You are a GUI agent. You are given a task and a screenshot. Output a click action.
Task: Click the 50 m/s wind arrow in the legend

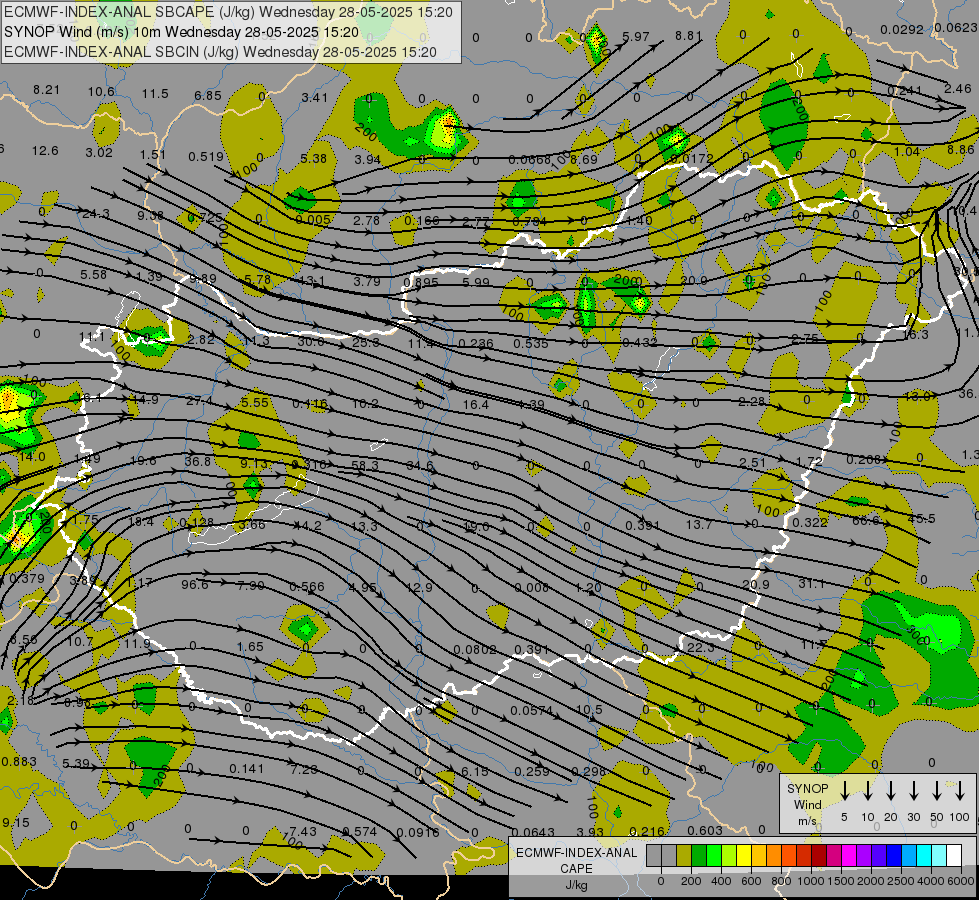pos(937,791)
